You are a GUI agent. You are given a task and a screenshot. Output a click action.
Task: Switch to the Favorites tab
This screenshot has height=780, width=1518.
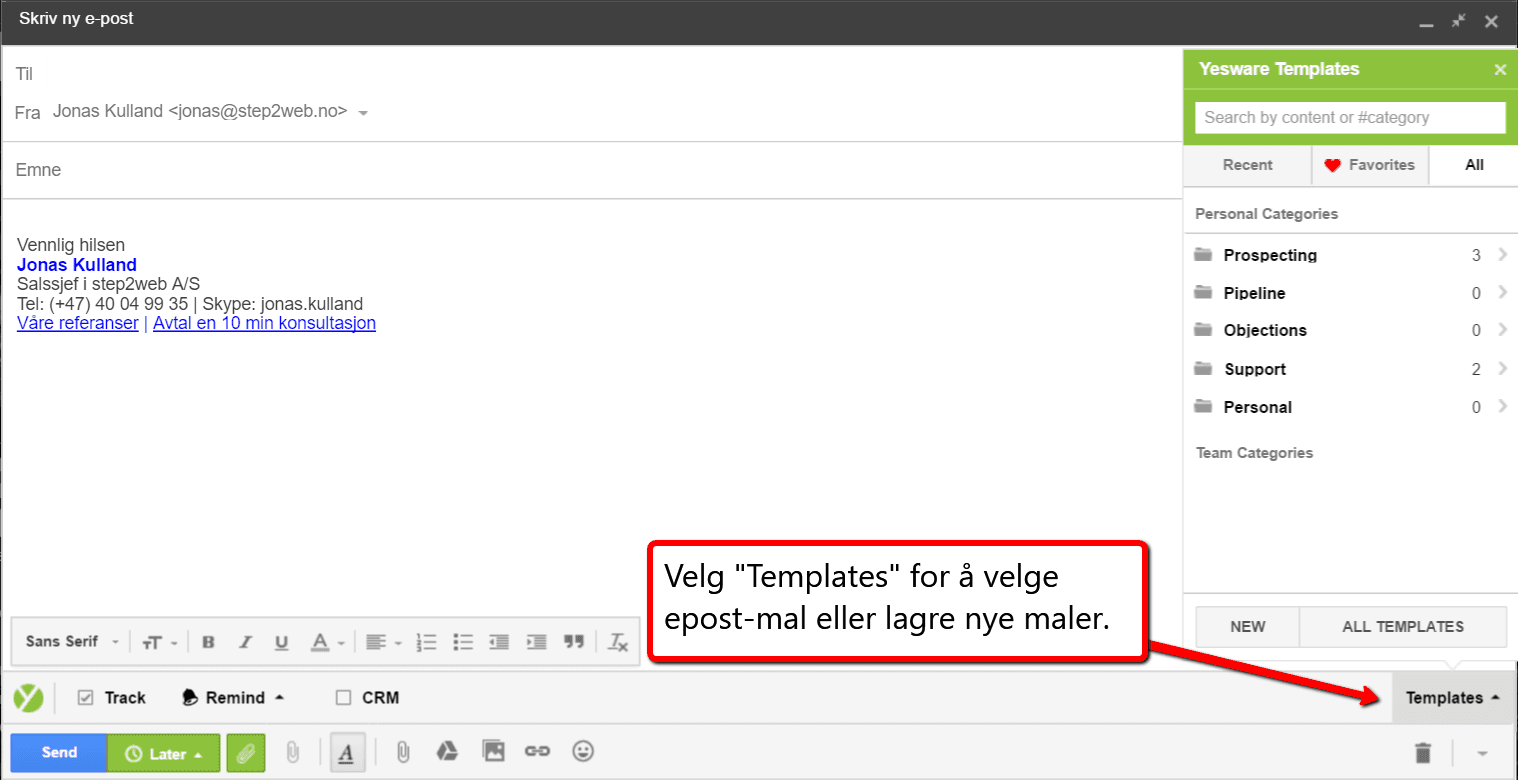pyautogui.click(x=1370, y=165)
